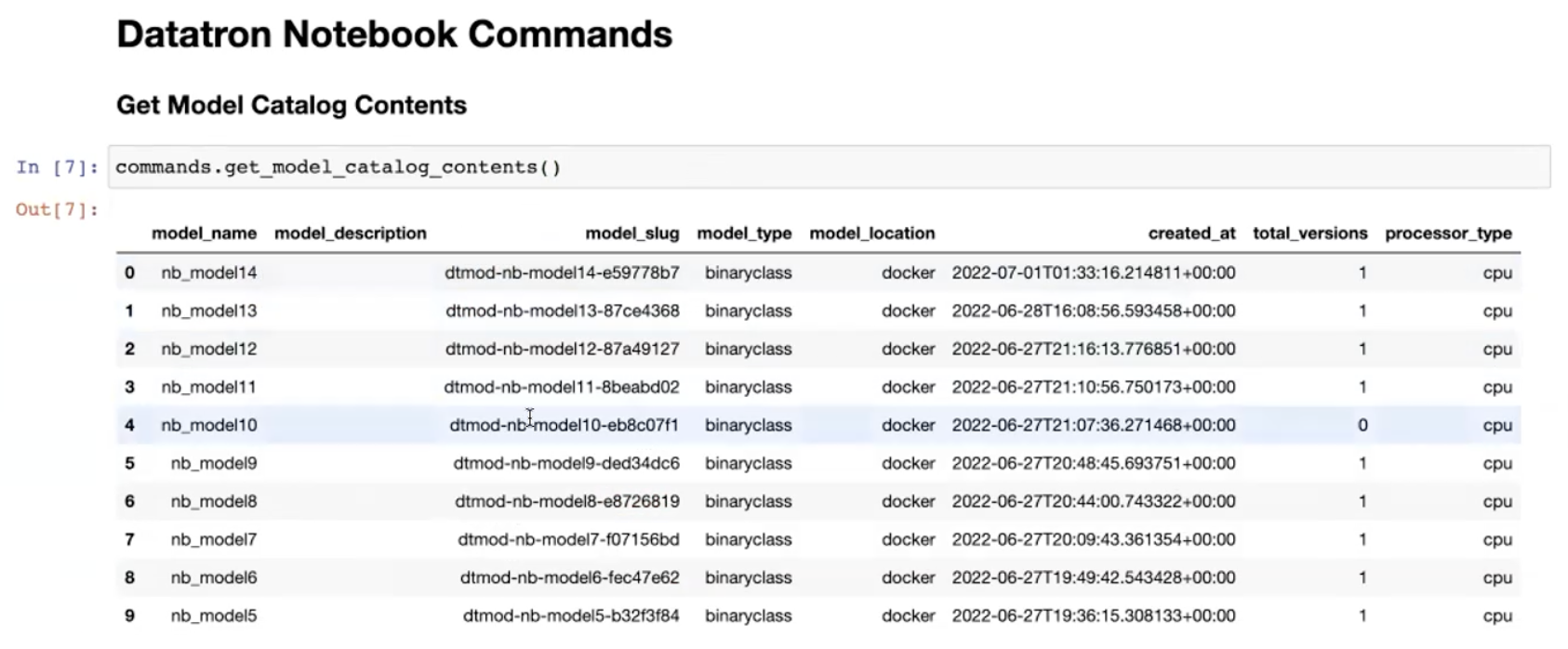Click slug dtmod-nb-model13-87ce4368
The width and height of the screenshot is (1568, 649).
563,311
